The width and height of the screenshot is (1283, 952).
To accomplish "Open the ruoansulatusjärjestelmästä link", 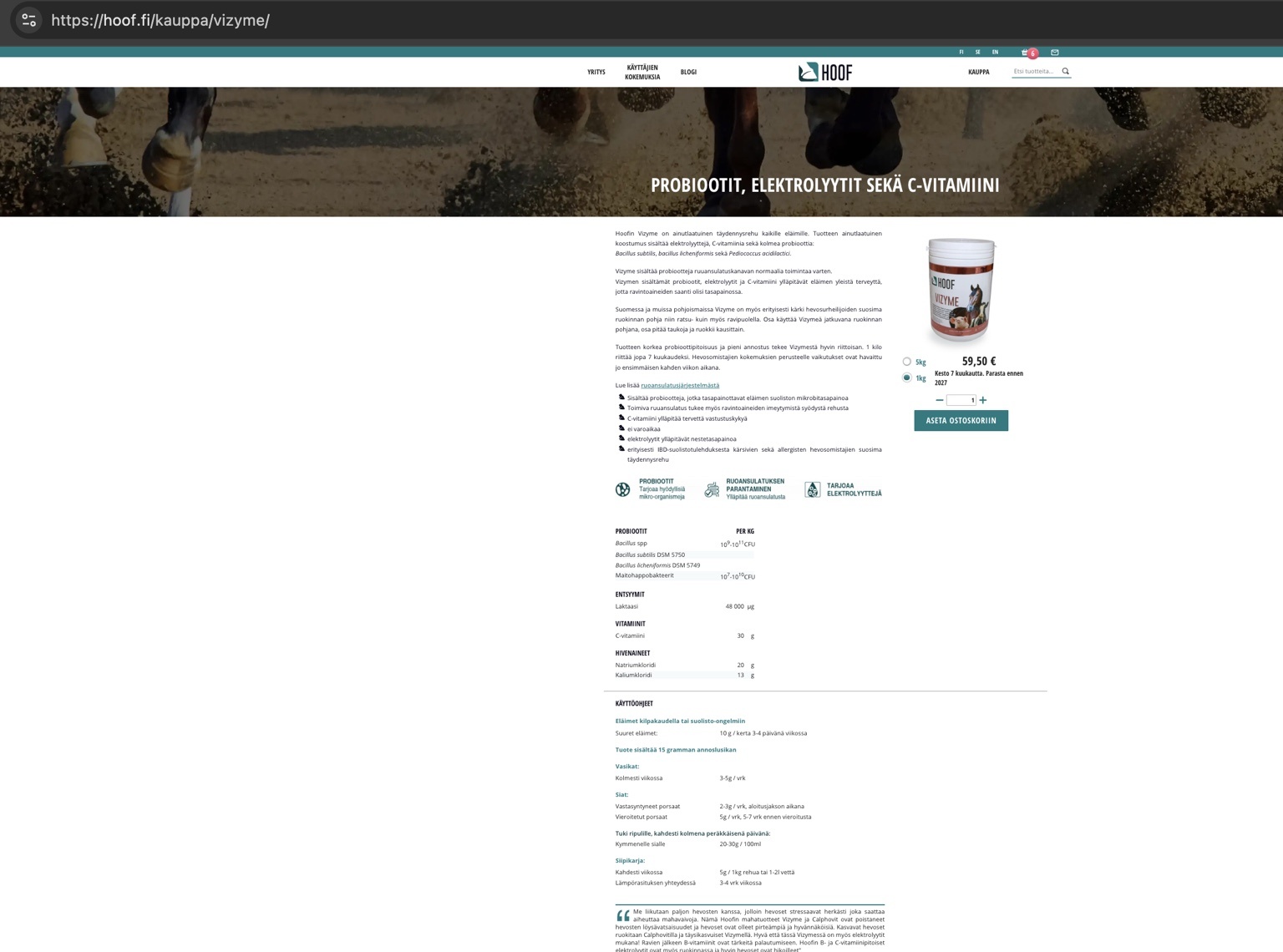I will click(680, 385).
